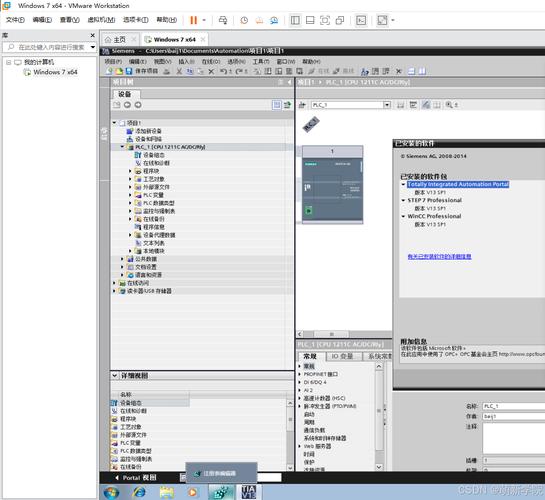545x500 pixels.
Task: Click the TIA cut scissors icon
Action: [x=179, y=71]
